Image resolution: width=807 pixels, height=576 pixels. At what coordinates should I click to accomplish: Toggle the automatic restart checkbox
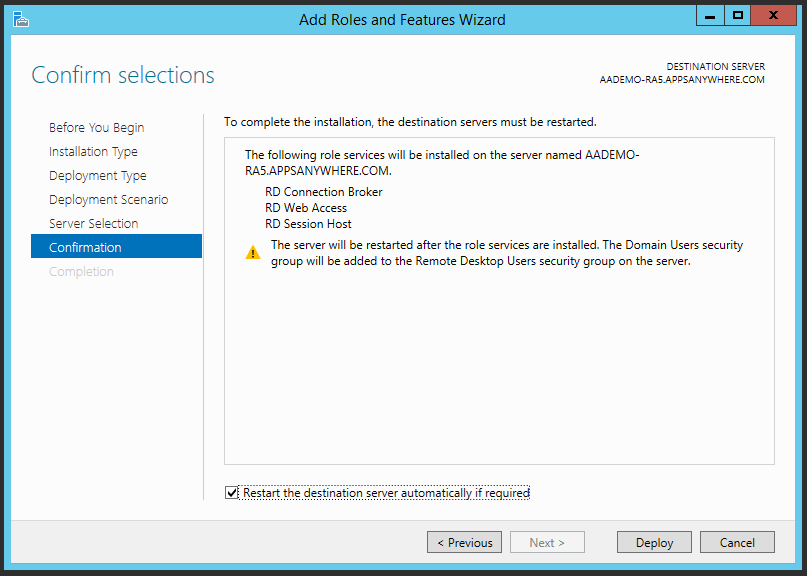point(233,493)
